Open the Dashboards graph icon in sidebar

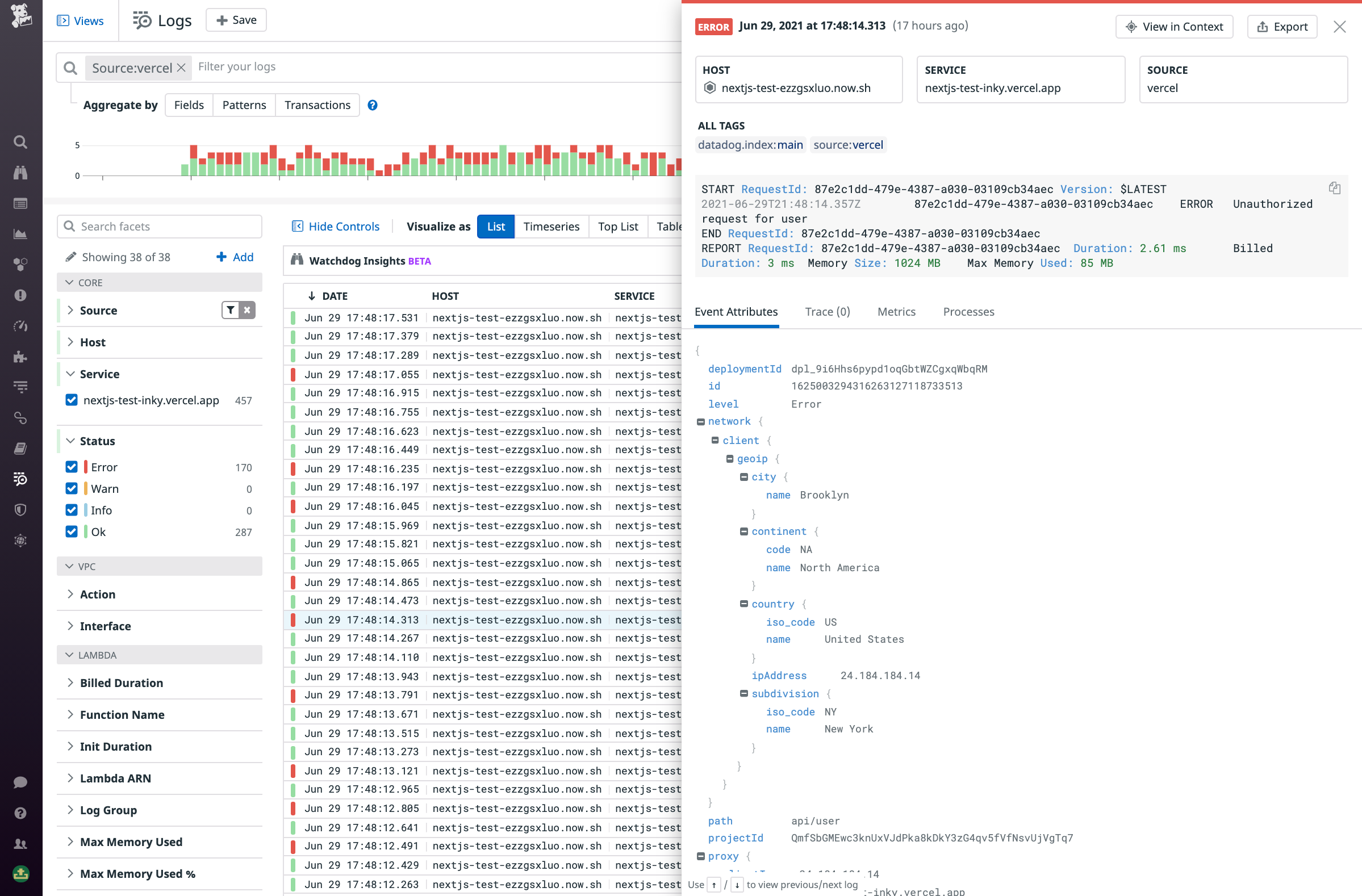pos(20,233)
